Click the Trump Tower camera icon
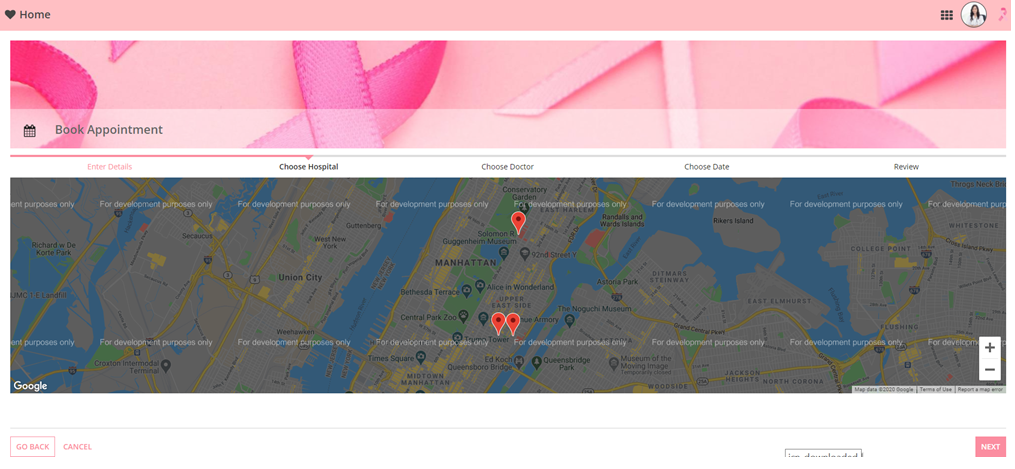Image resolution: width=1015 pixels, height=469 pixels. click(458, 338)
